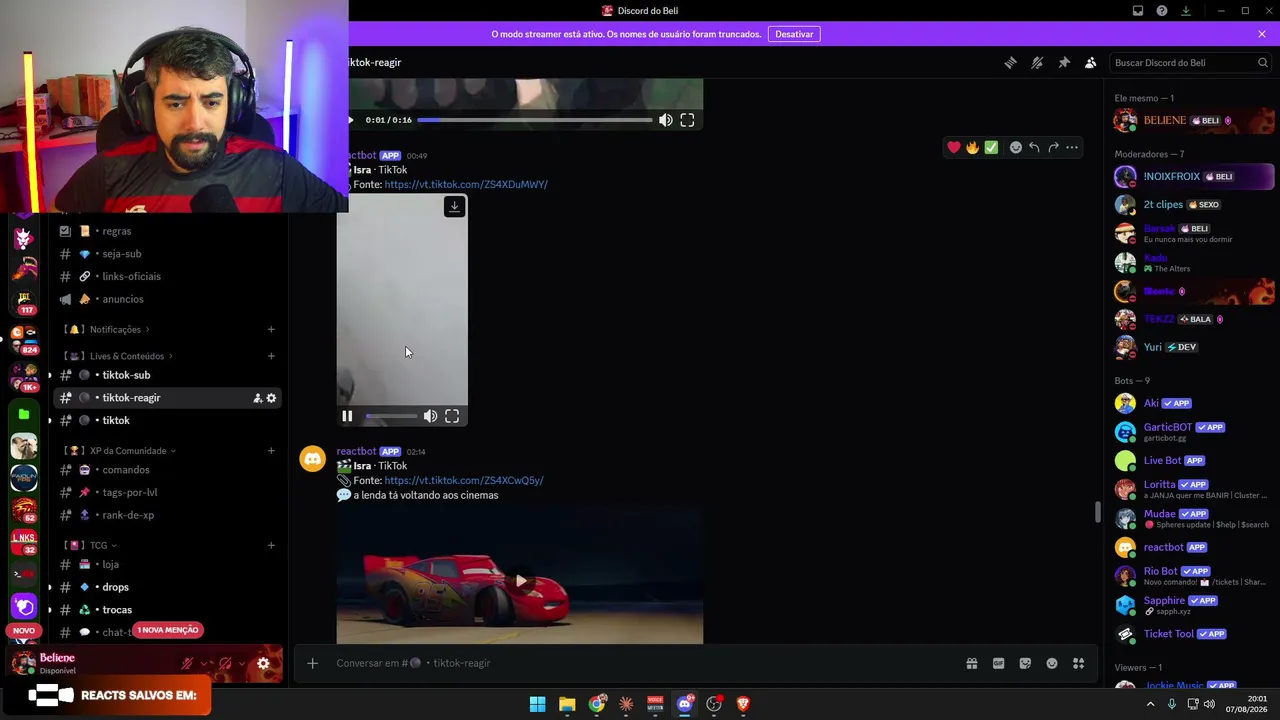Open the regras channel
Screen dimensions: 1280x720
166,231
